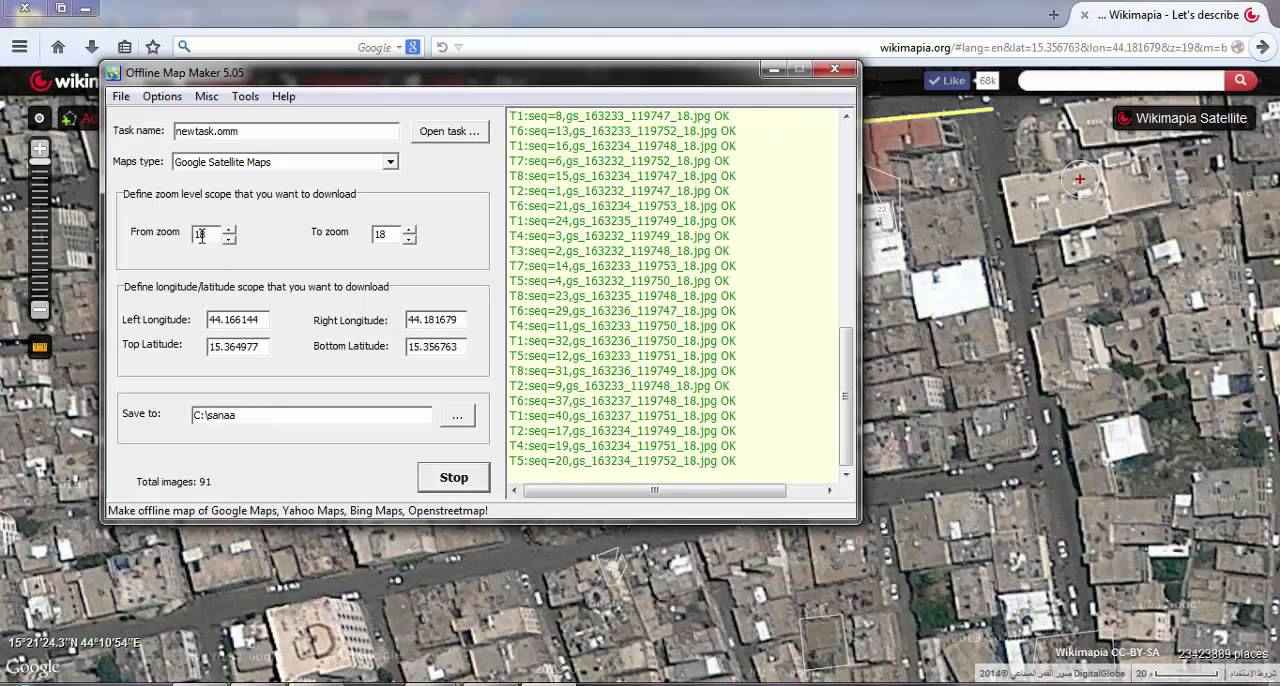
Task: Click Wikimapia zoom in plus button
Action: [40, 149]
